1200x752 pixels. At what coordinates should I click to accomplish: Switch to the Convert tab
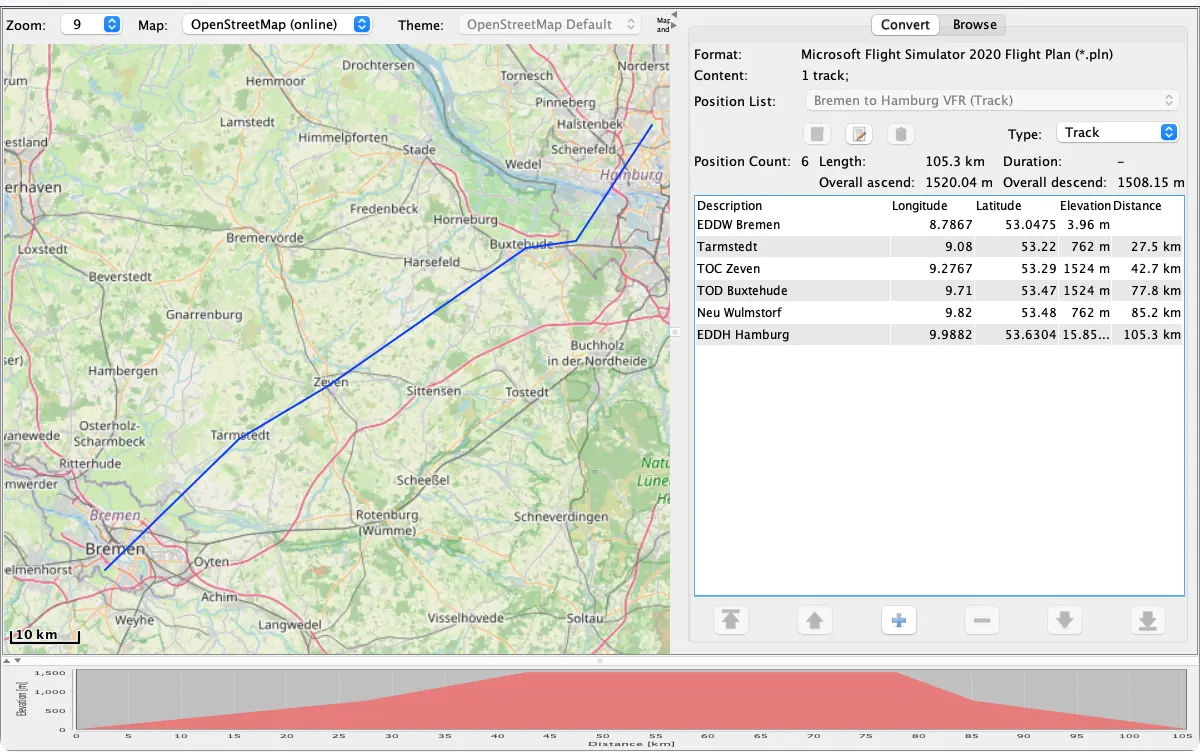click(x=906, y=25)
